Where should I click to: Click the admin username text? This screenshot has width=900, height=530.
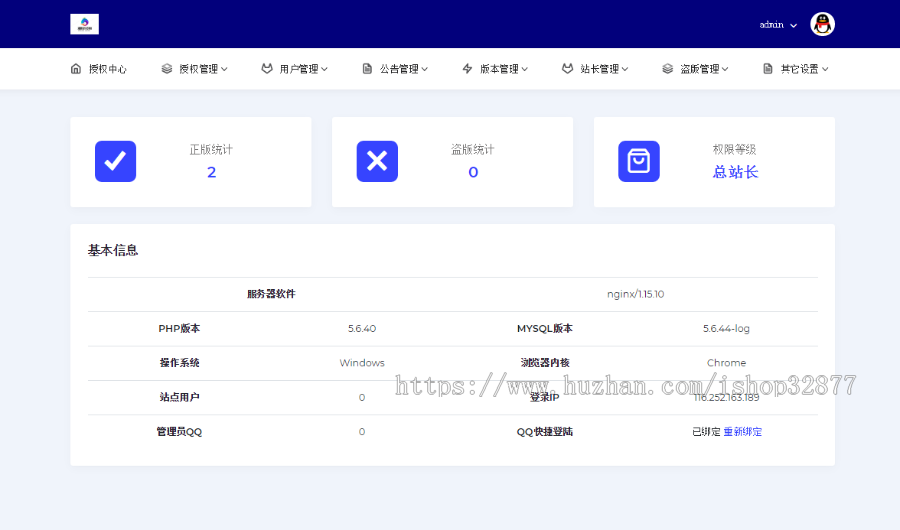[771, 25]
